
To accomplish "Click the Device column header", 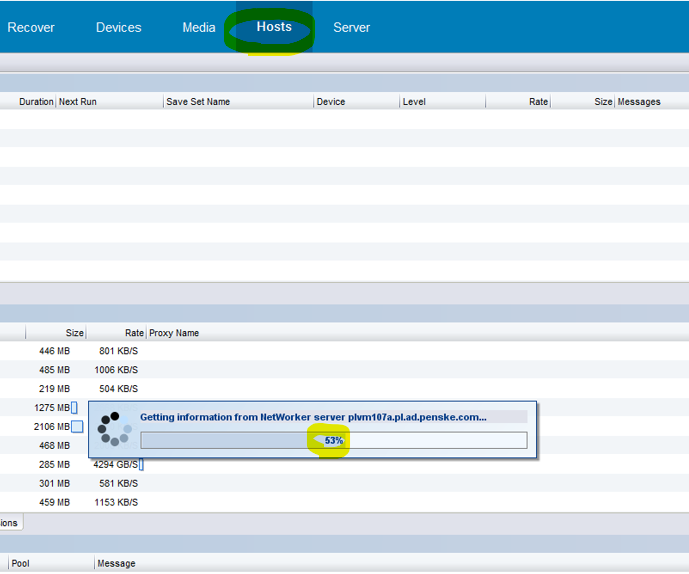I will coord(331,102).
